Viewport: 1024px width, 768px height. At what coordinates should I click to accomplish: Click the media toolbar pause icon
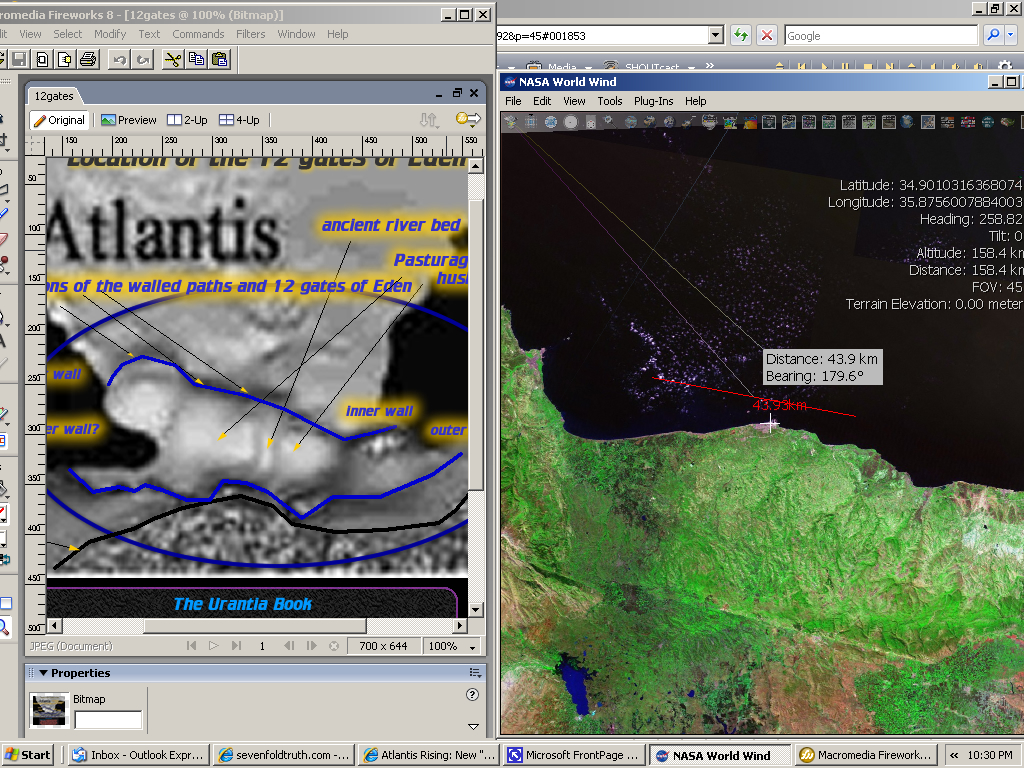pyautogui.click(x=845, y=67)
